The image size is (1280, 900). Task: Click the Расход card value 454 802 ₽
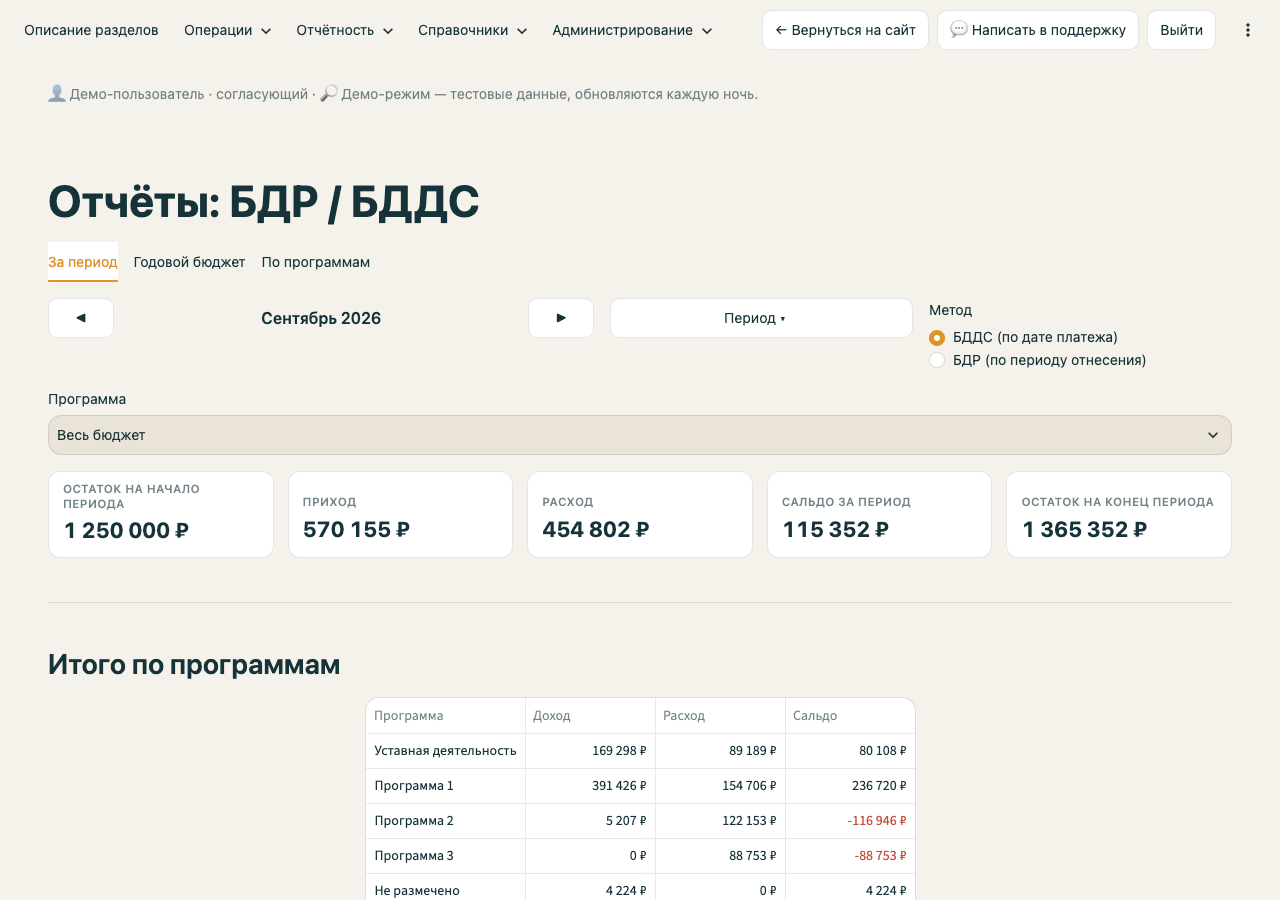coord(596,530)
